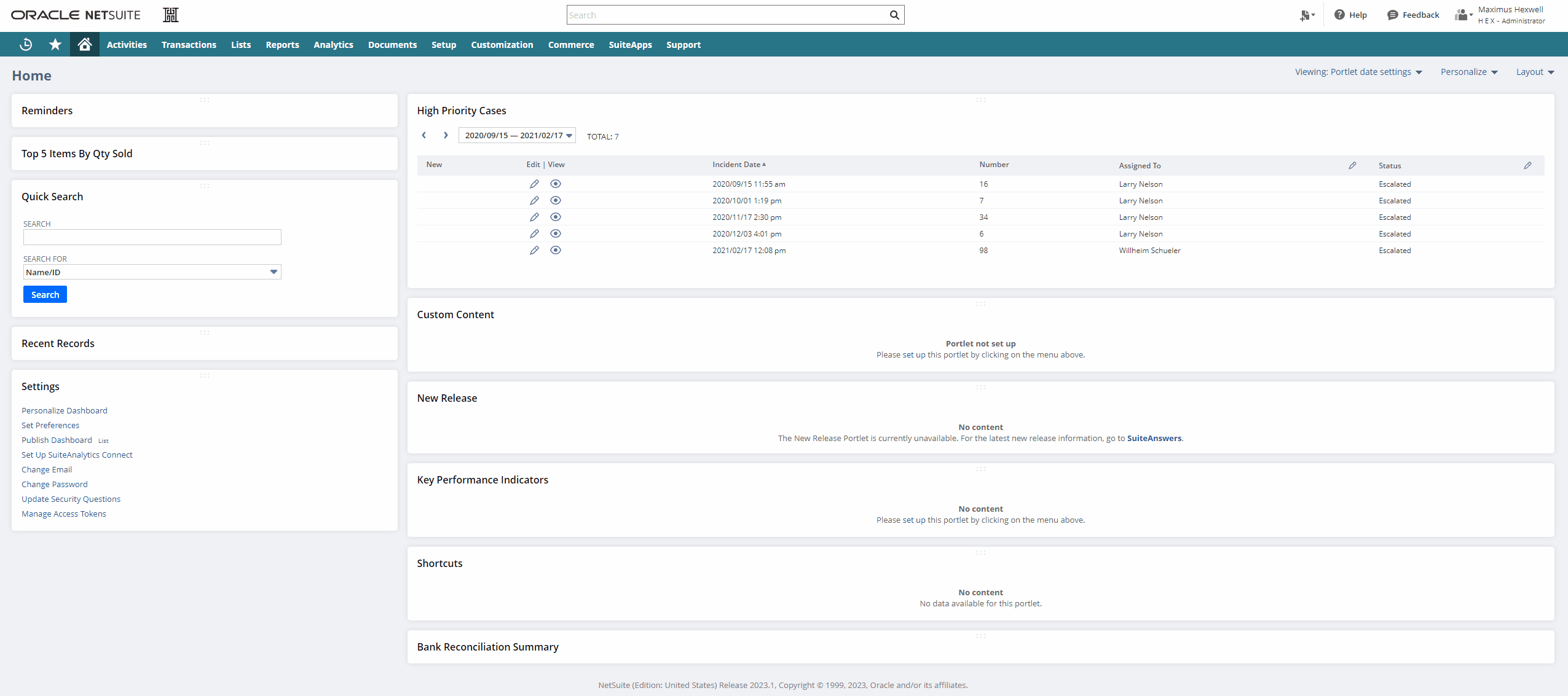Open the Manage Access Tokens link

coord(64,514)
